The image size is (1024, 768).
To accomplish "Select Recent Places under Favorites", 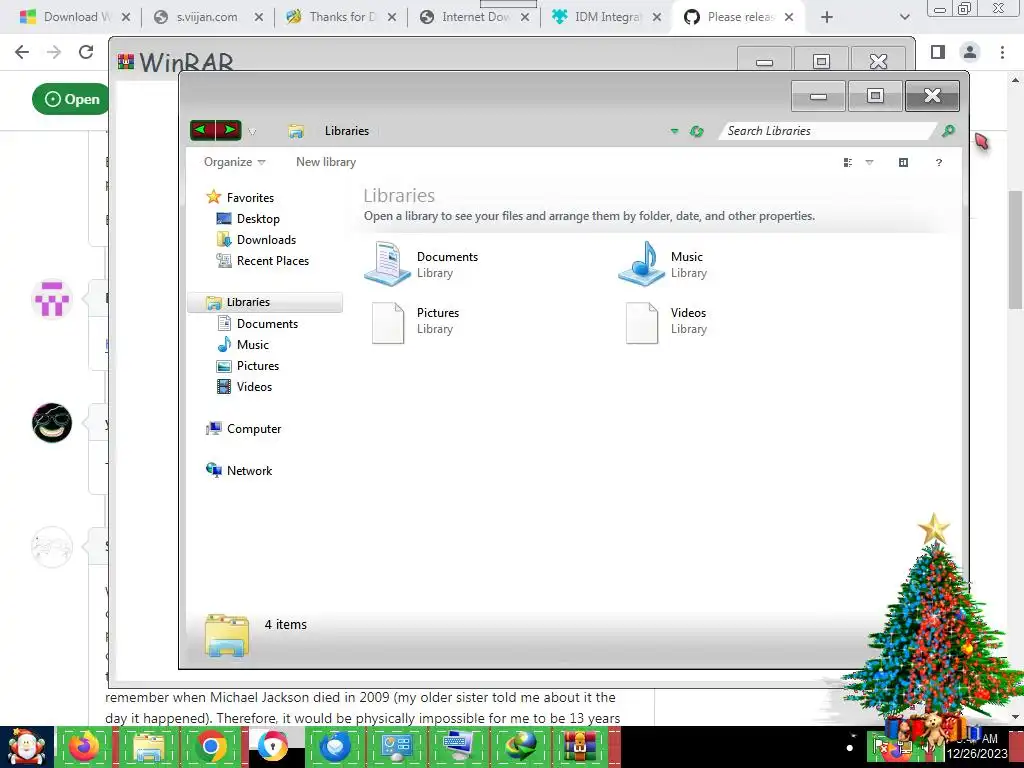I will pos(262,261).
